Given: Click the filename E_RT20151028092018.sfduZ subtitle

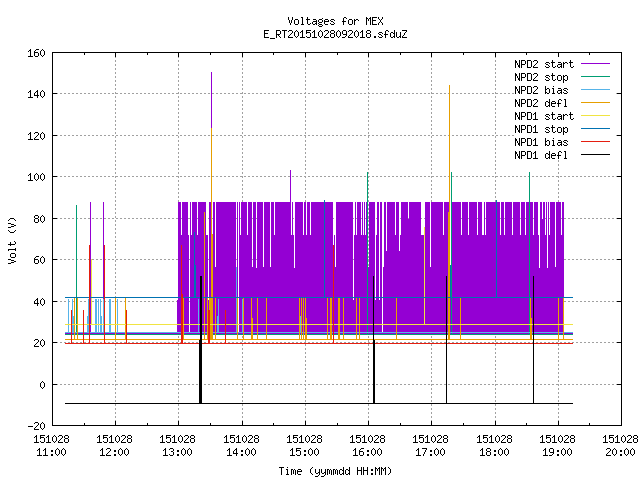Looking at the screenshot, I should 335,34.
